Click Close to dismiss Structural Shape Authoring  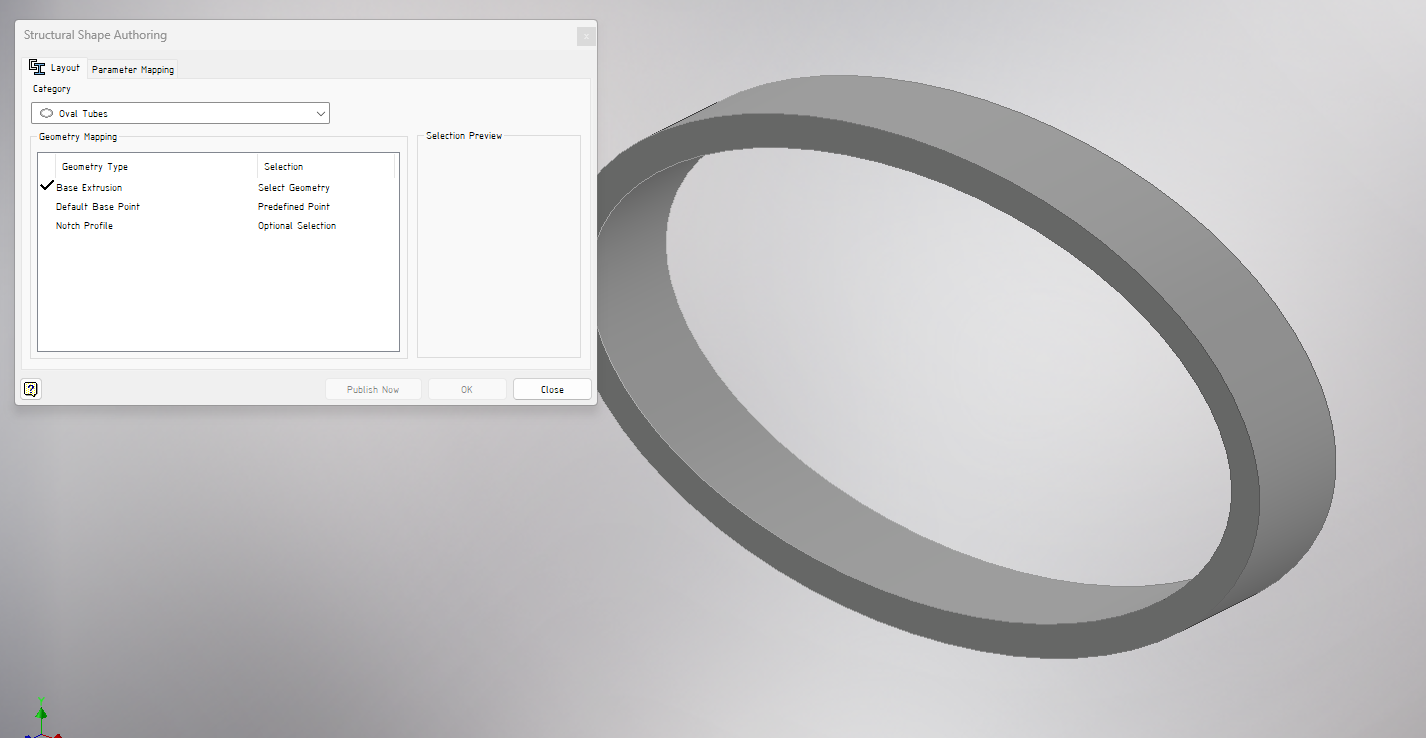click(x=551, y=389)
